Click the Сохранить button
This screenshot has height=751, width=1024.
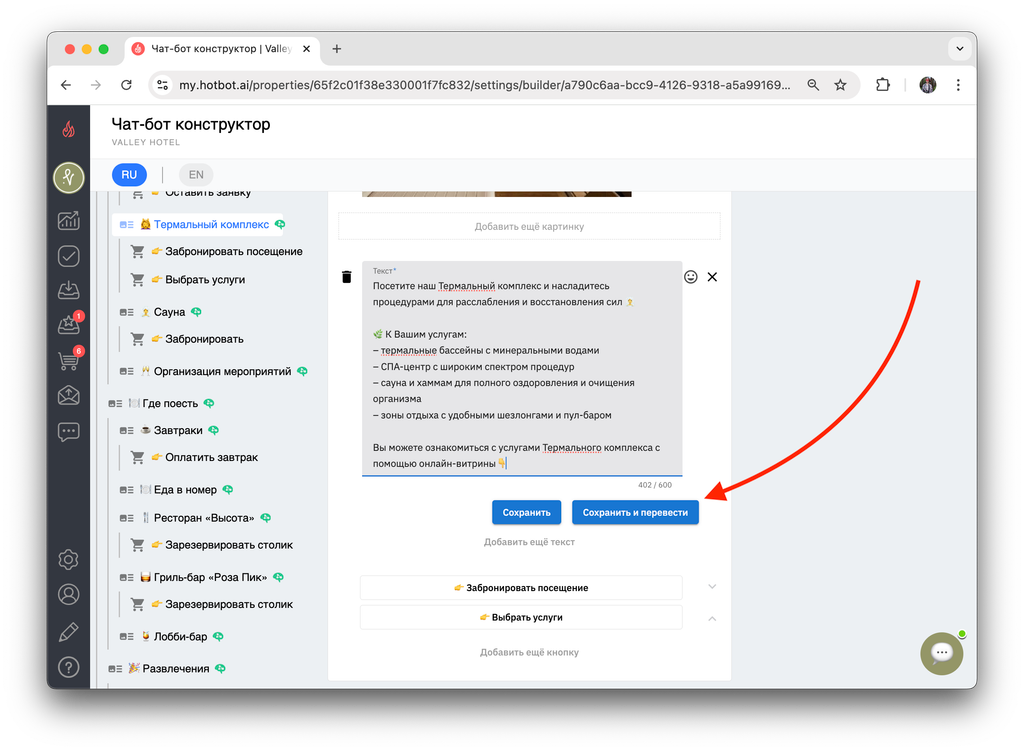[526, 513]
